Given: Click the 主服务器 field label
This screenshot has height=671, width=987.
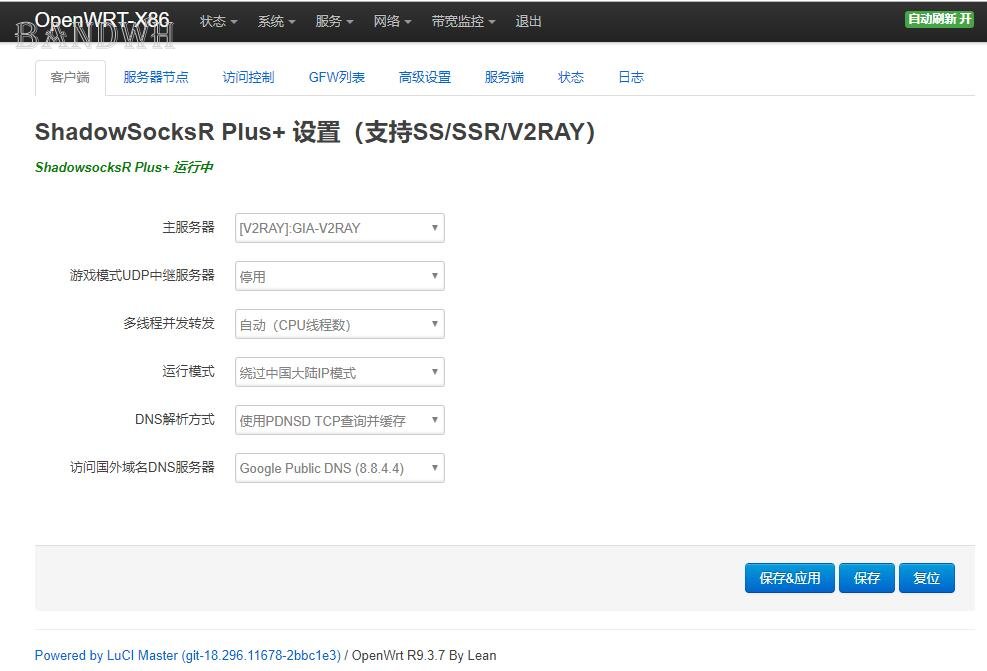Looking at the screenshot, I should click(188, 227).
